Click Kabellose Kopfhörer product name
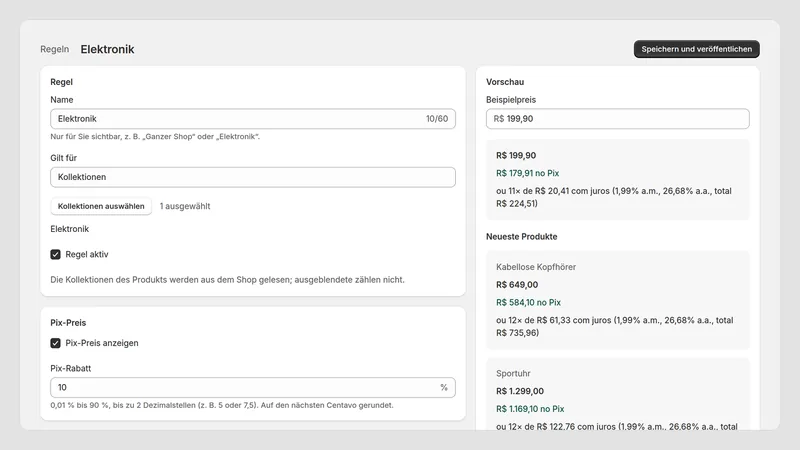This screenshot has height=450, width=800. coord(536,267)
